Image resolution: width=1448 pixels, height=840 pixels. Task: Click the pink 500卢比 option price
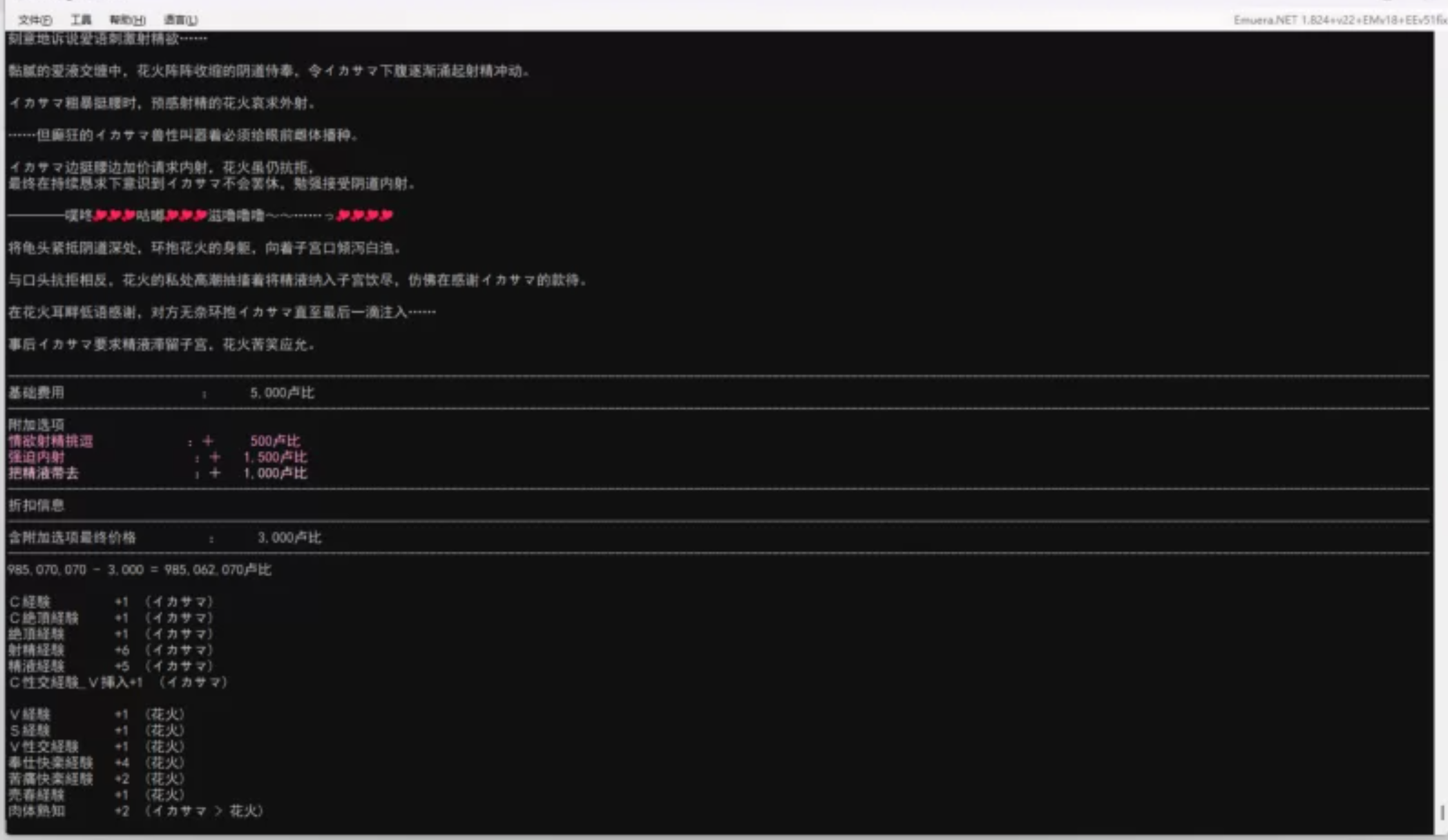click(x=275, y=441)
